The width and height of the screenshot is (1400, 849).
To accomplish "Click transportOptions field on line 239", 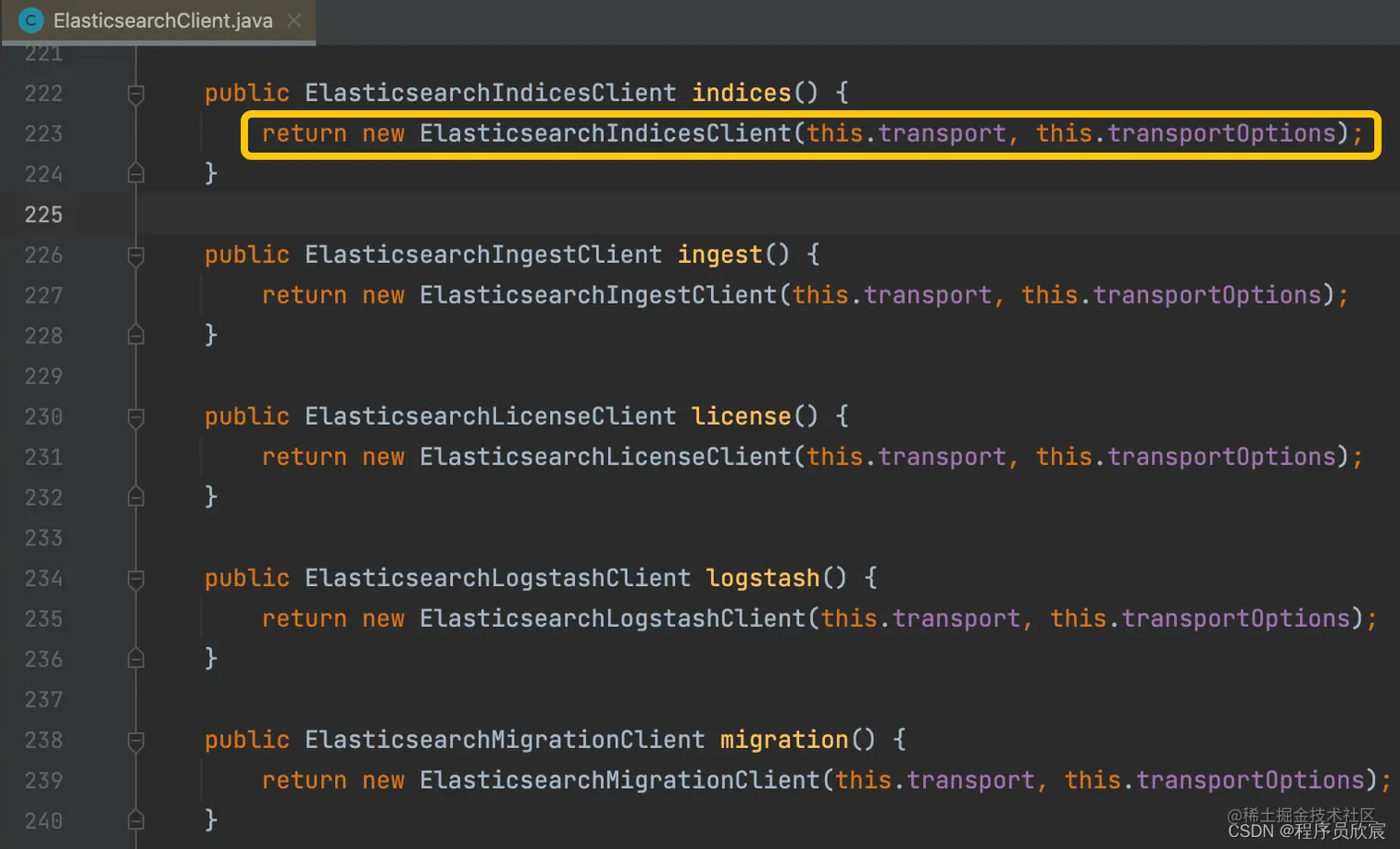I will point(1251,780).
